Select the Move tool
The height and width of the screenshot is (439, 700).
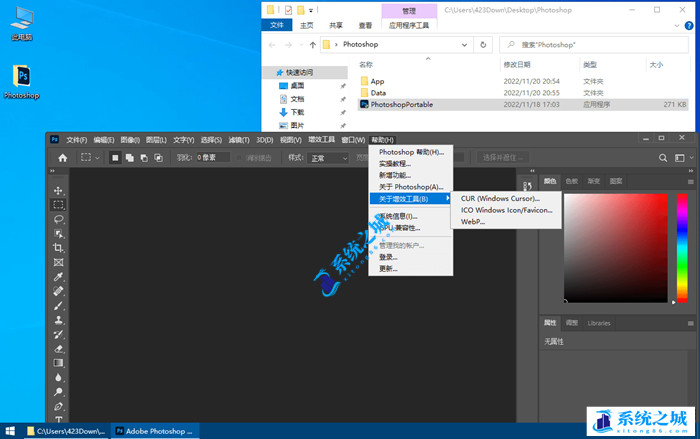tap(58, 191)
